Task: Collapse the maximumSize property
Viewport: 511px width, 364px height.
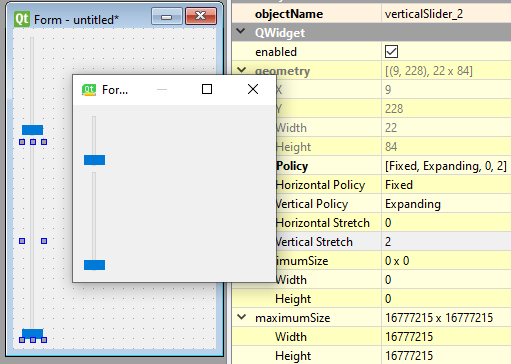Action: pyautogui.click(x=241, y=317)
